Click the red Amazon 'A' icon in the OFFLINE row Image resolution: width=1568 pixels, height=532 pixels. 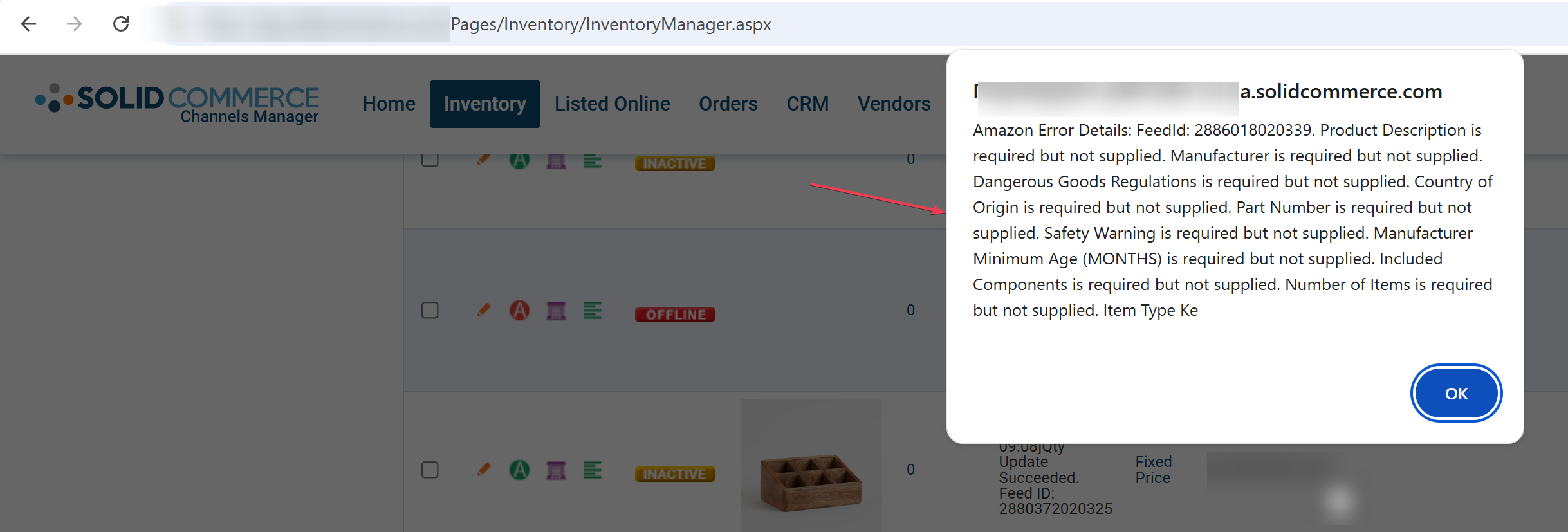[x=520, y=311]
